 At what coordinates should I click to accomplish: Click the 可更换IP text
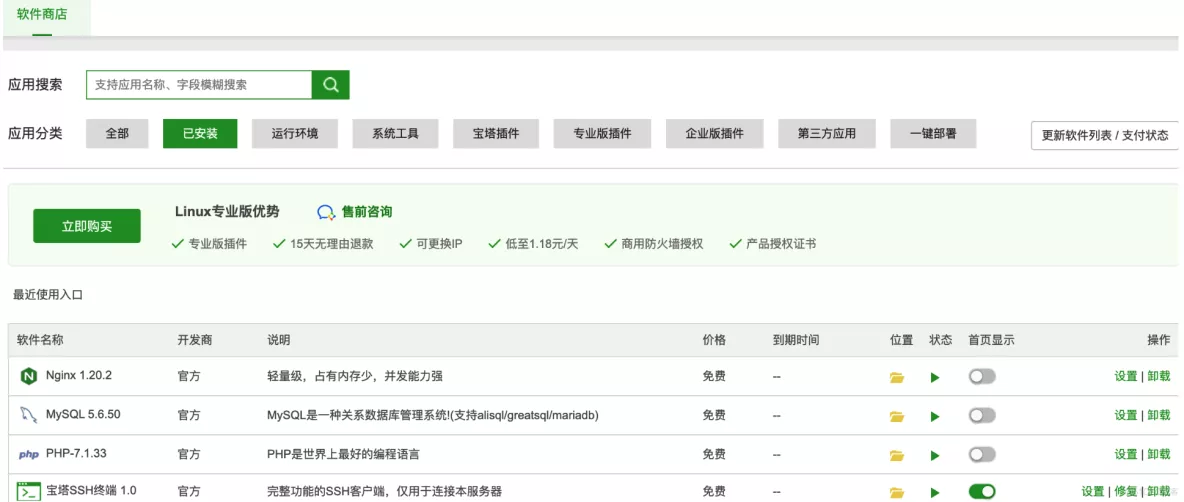point(439,245)
